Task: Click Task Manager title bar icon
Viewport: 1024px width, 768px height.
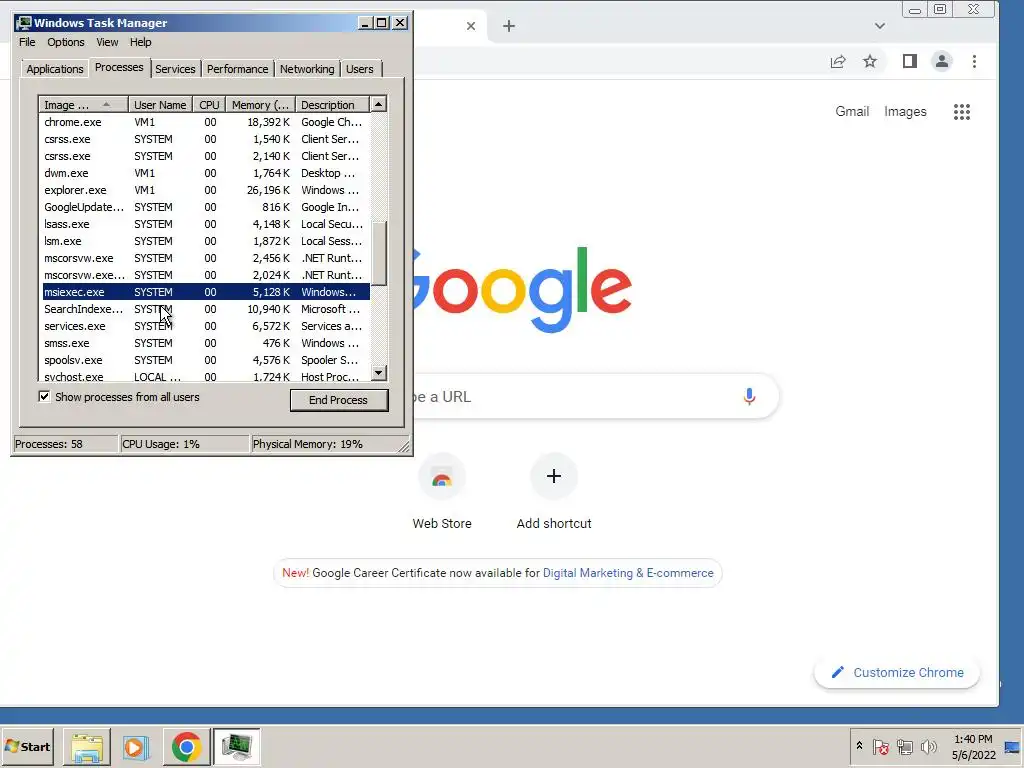Action: (x=24, y=23)
